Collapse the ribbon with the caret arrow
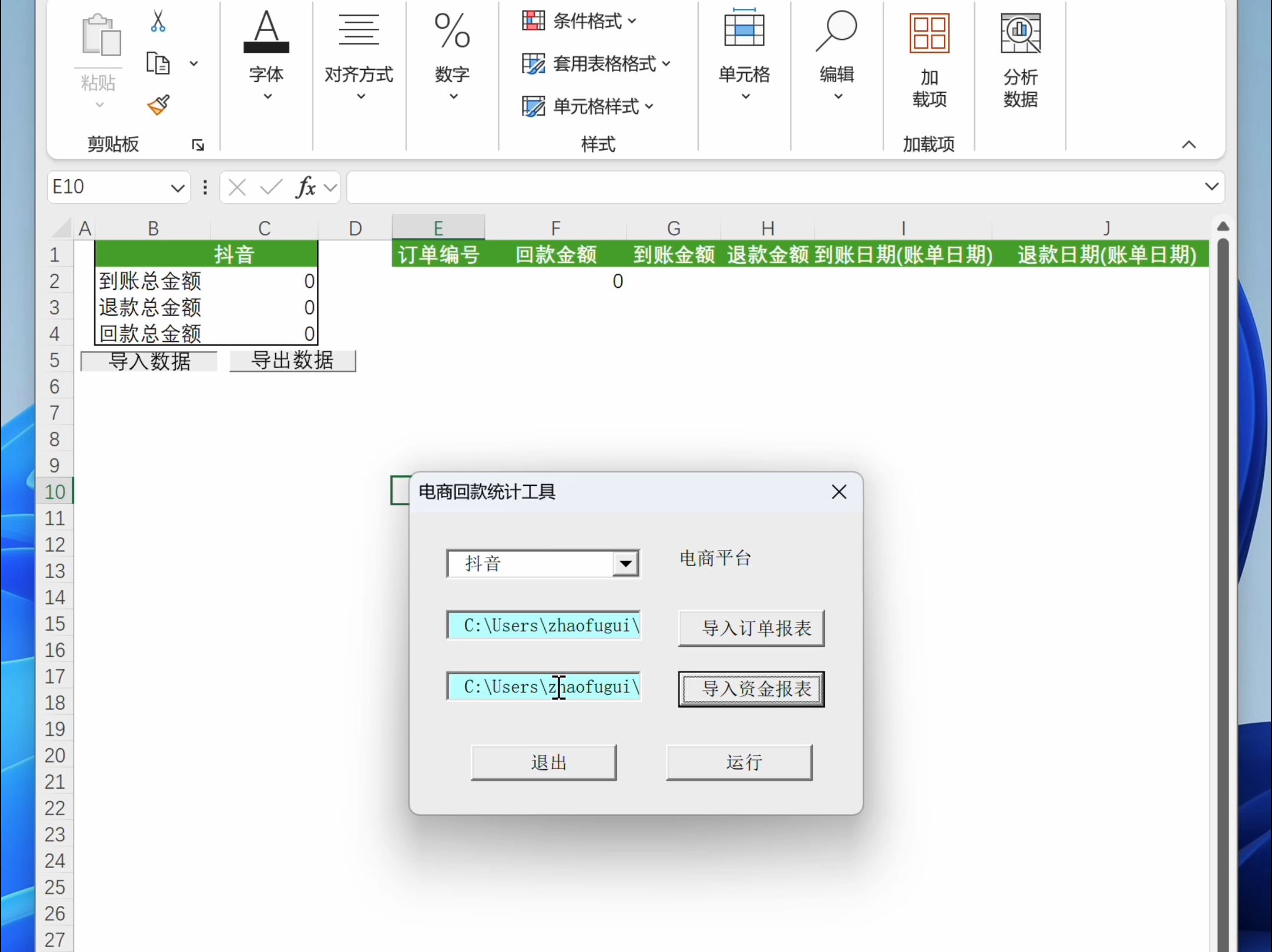This screenshot has height=952, width=1272. (x=1189, y=145)
